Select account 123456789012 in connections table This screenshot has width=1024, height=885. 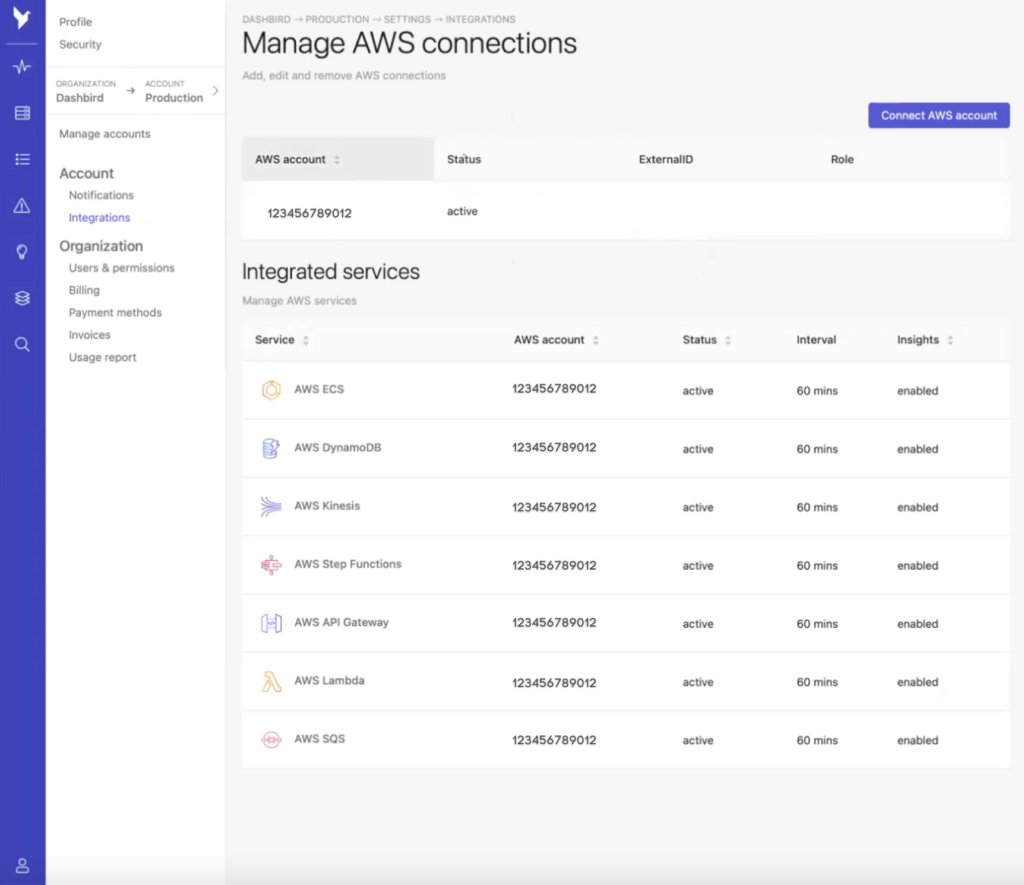point(310,214)
